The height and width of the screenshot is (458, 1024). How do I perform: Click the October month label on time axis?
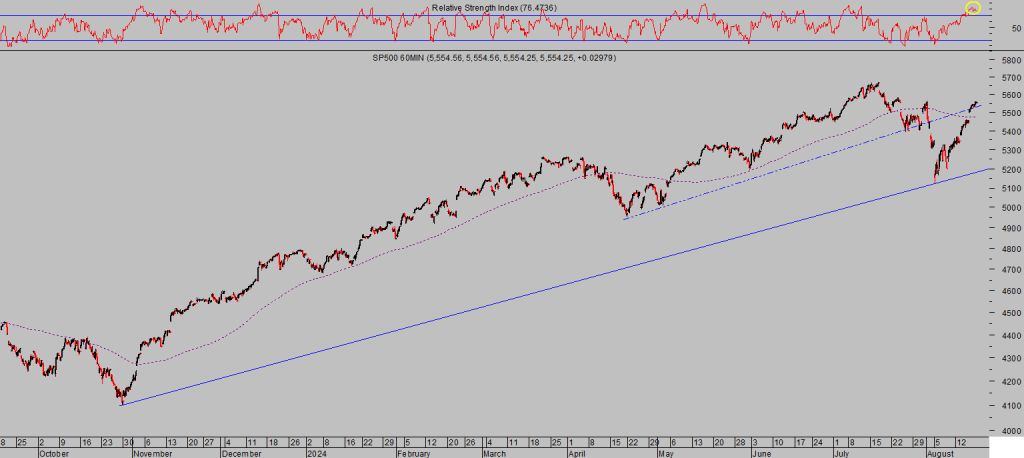pyautogui.click(x=52, y=452)
